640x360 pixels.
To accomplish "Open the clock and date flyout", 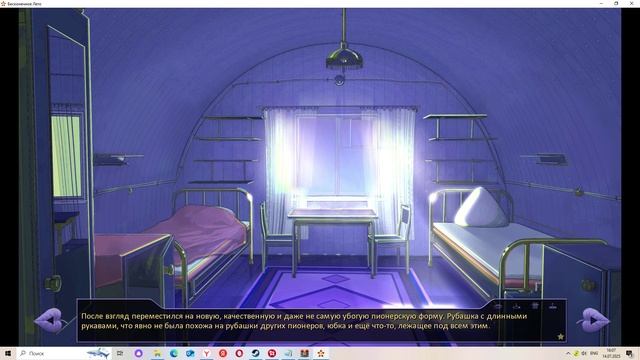I will tap(611, 353).
